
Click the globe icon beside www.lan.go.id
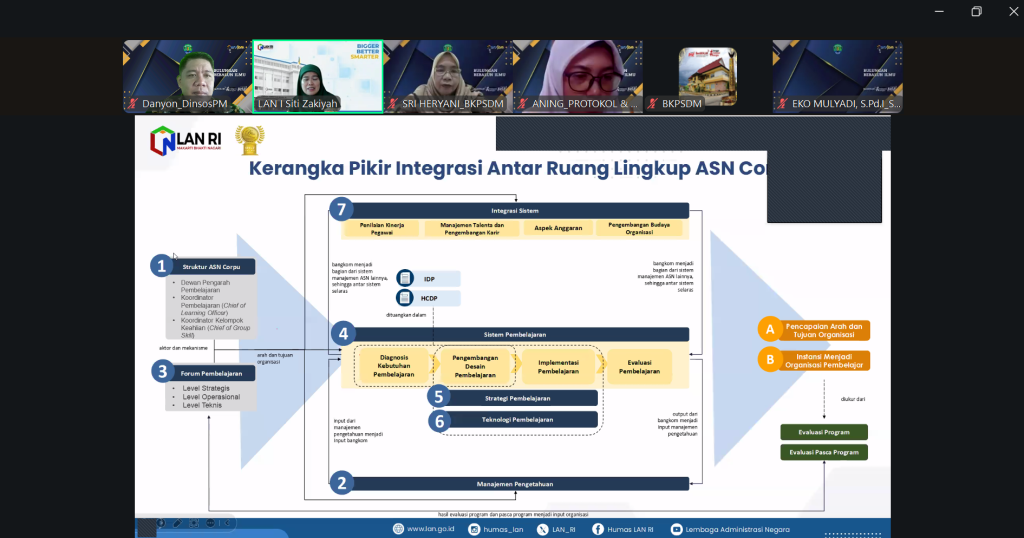tap(398, 529)
